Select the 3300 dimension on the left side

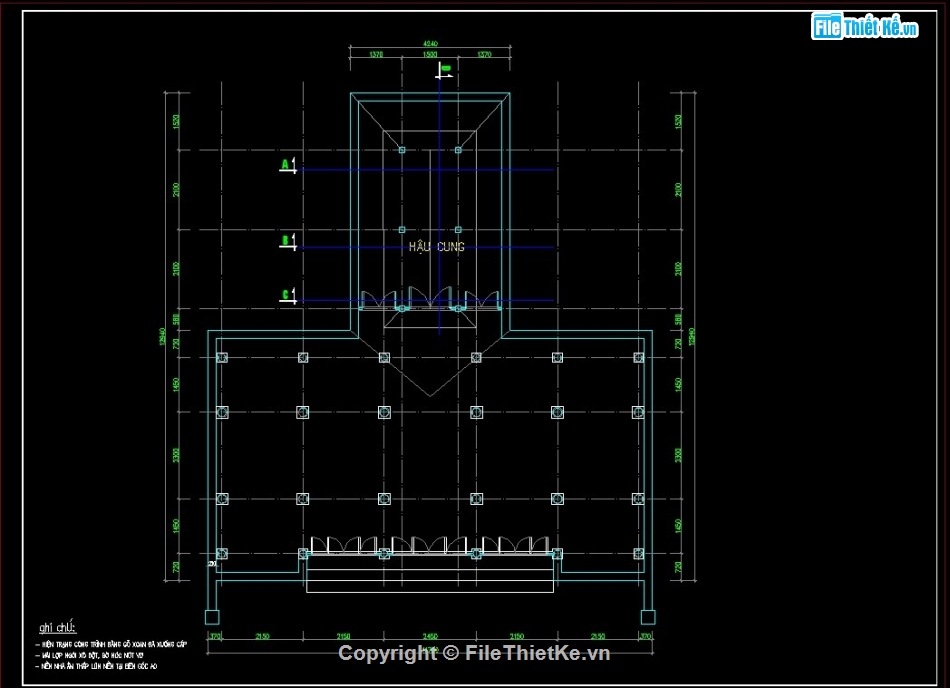point(176,455)
